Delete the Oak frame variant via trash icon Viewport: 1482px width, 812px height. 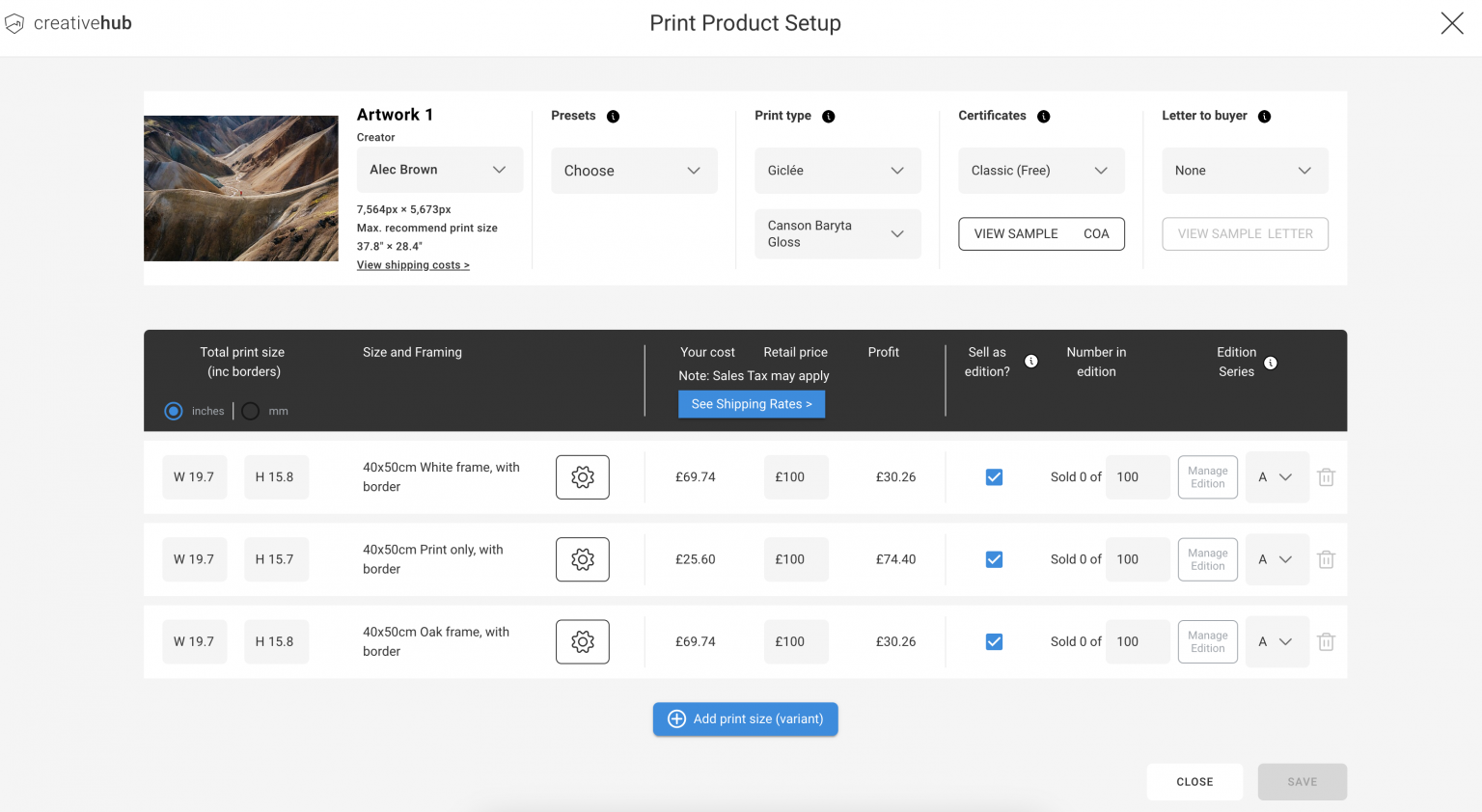[x=1326, y=641]
